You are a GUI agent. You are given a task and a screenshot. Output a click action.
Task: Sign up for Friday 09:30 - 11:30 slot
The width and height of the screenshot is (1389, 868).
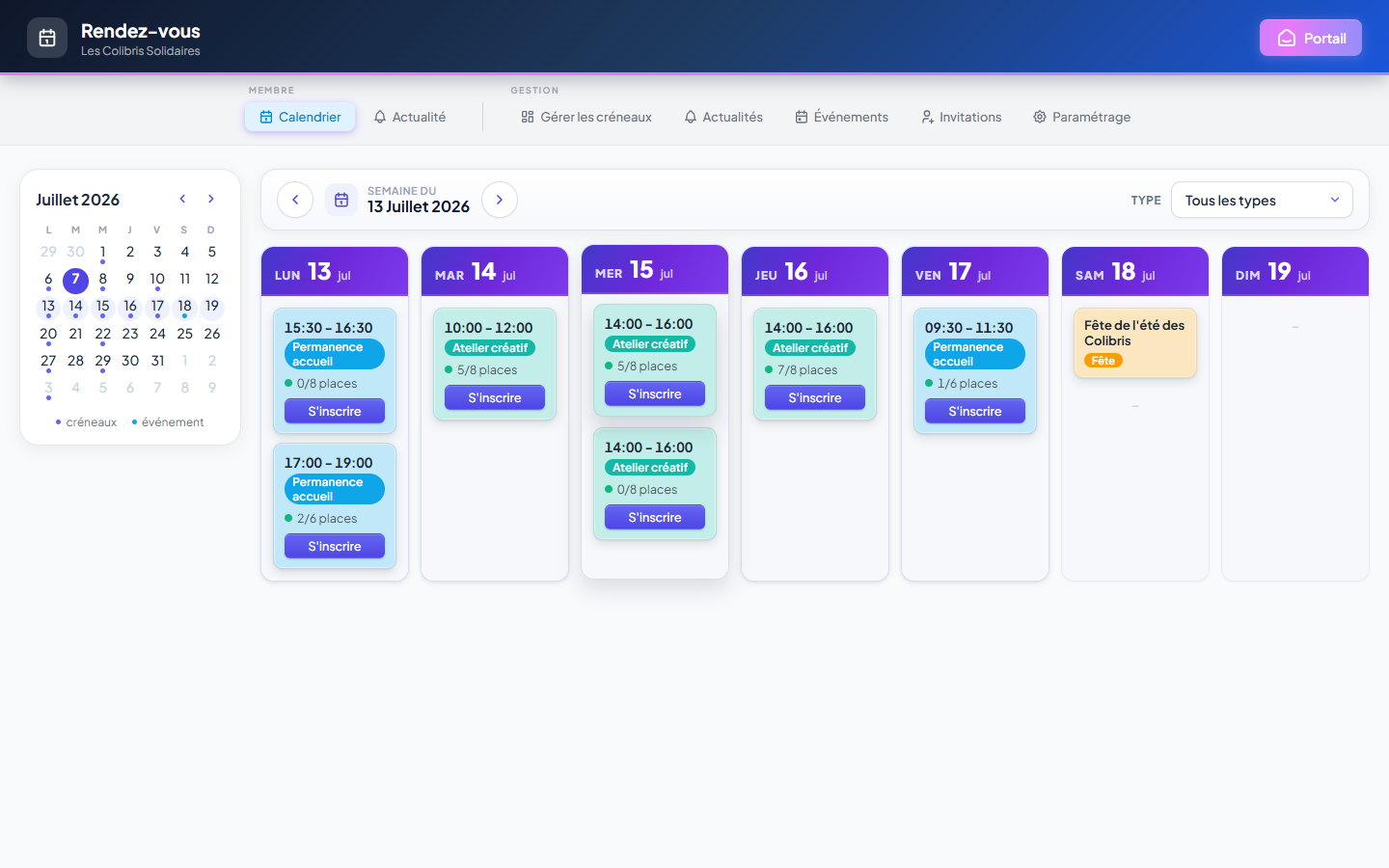(975, 411)
